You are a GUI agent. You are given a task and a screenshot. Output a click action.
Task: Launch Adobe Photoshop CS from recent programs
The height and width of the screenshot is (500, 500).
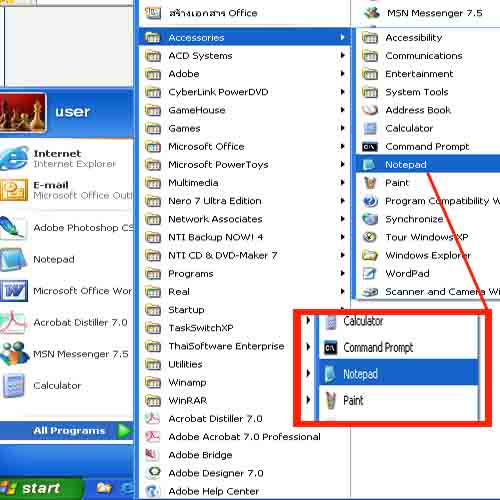coord(67,228)
